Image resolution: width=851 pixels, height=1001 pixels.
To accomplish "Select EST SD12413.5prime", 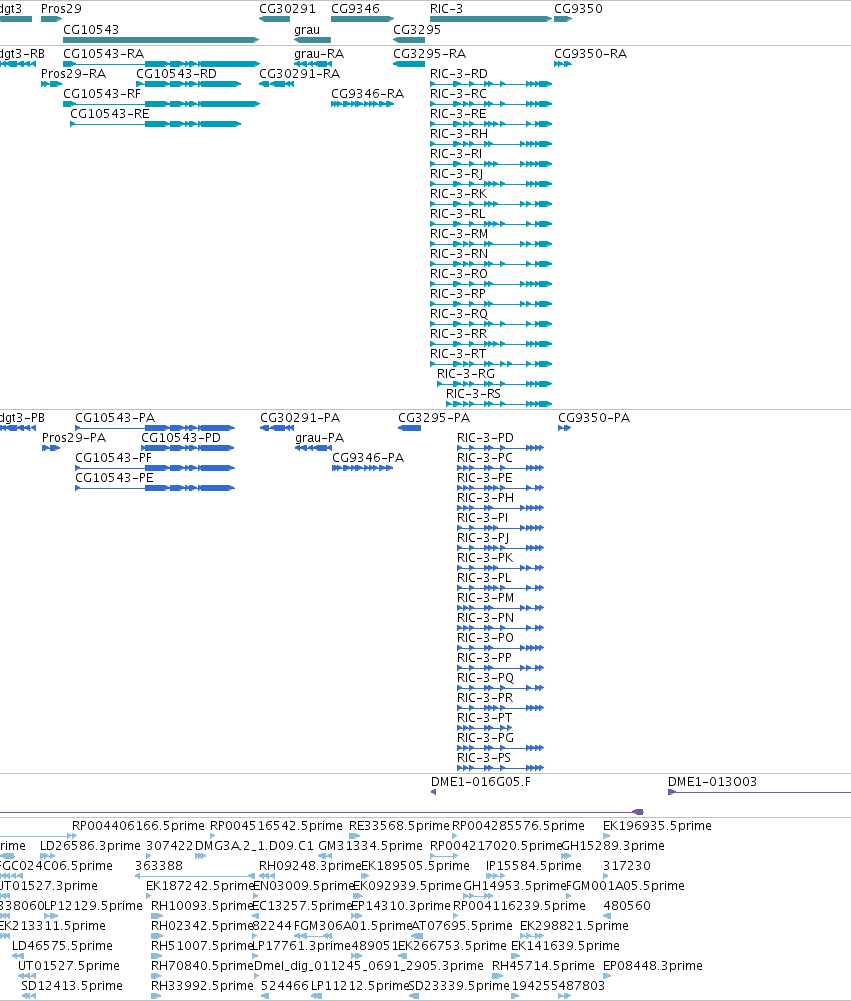I will pos(72,986).
